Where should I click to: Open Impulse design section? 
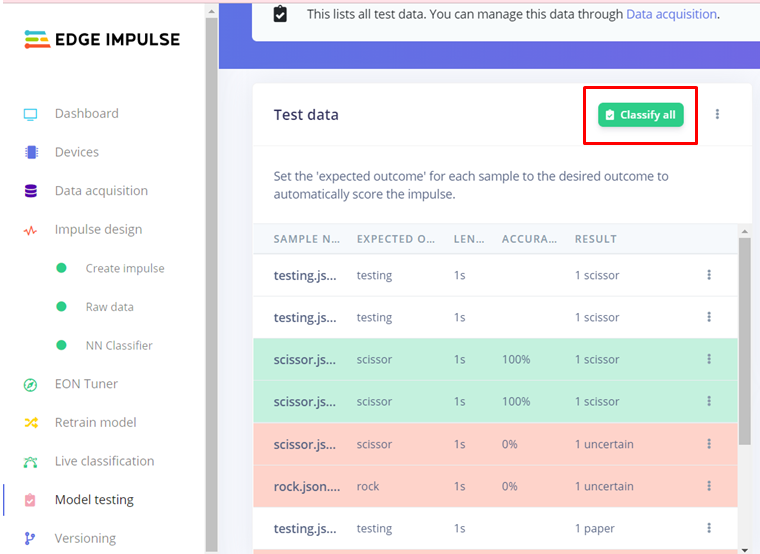[x=98, y=230]
